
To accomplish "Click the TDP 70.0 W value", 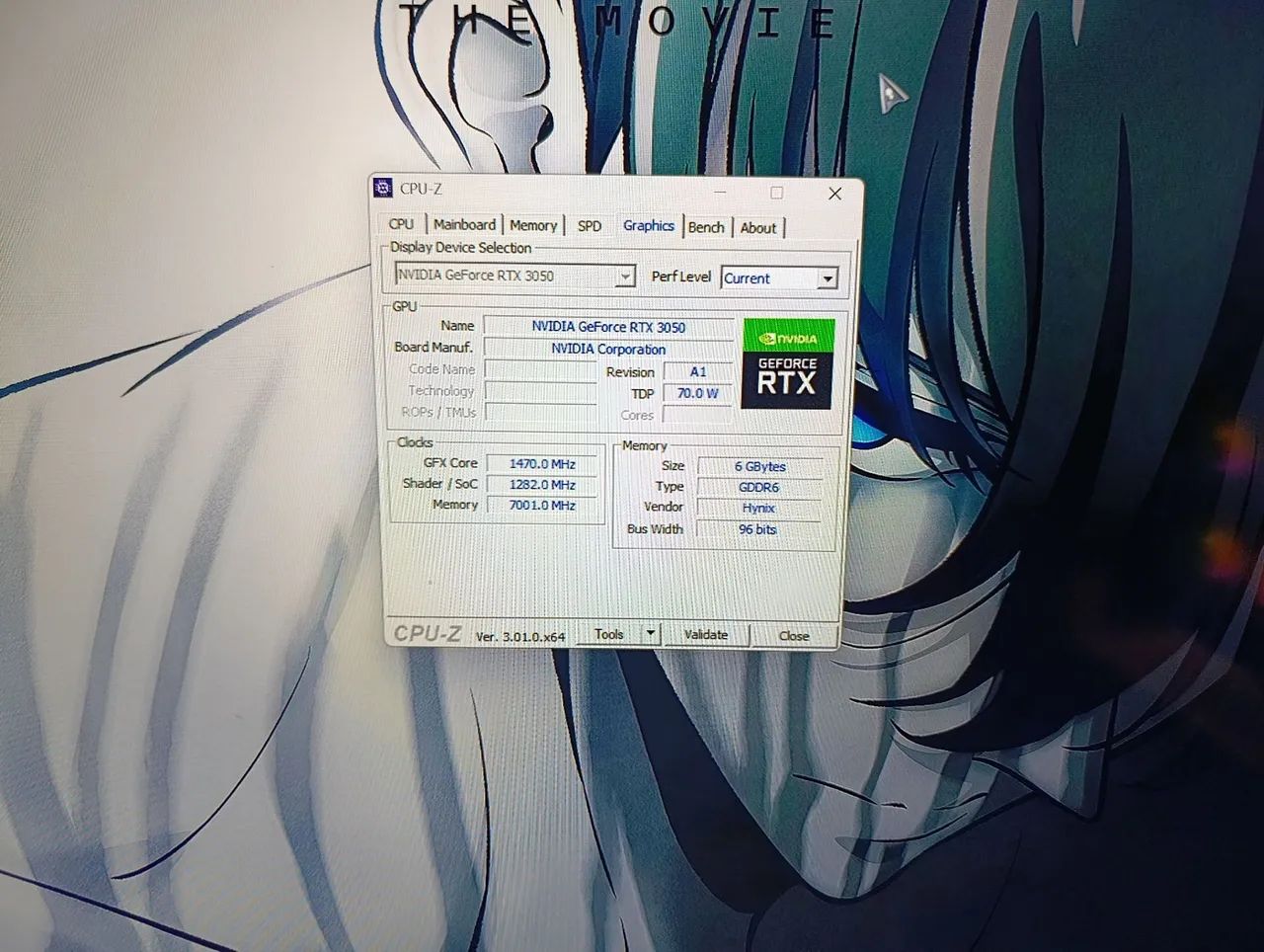I will (698, 393).
